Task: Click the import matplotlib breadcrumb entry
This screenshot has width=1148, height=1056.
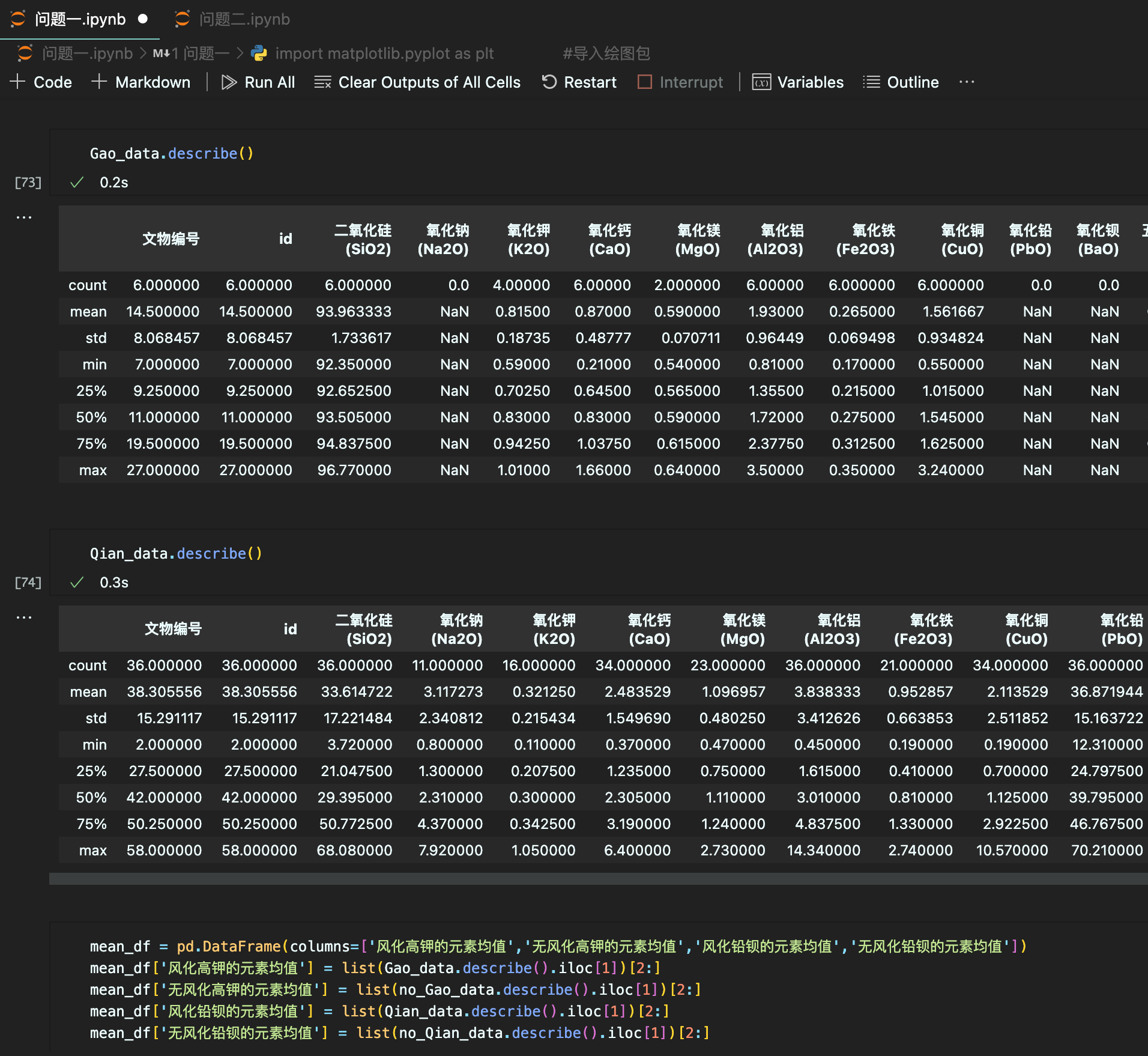Action: point(384,53)
